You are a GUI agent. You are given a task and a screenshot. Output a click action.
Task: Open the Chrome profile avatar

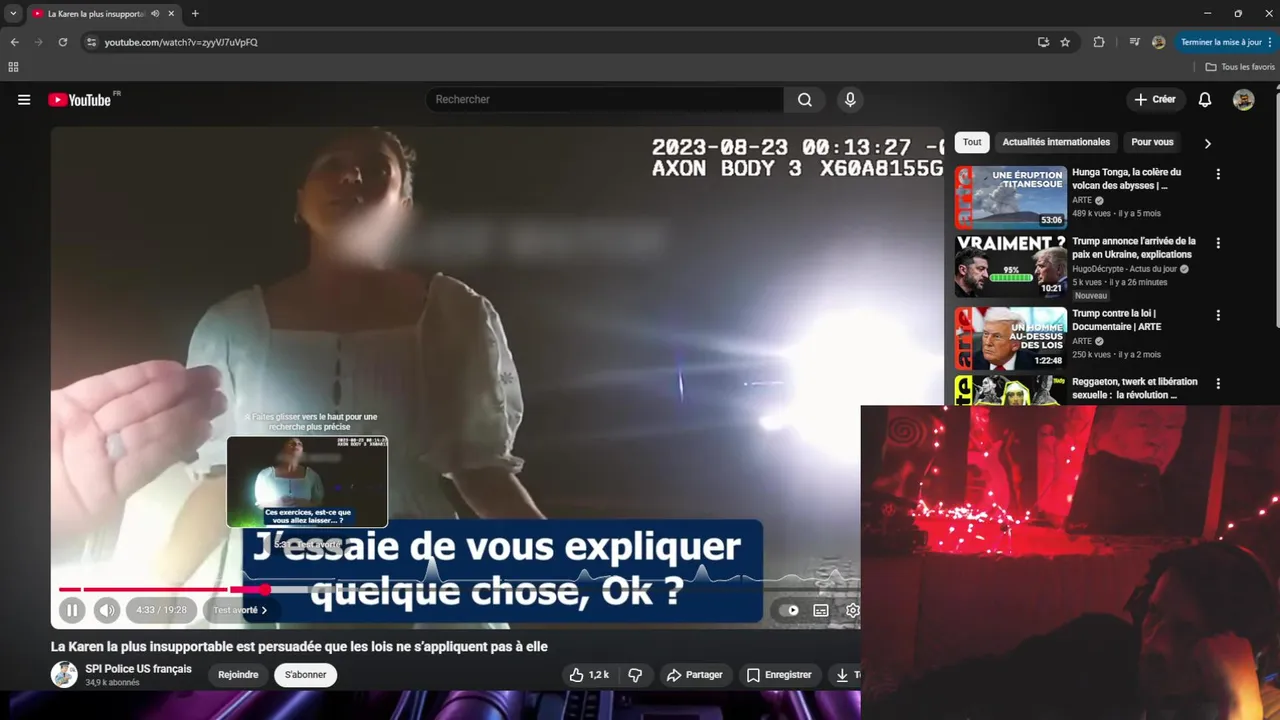tap(1158, 42)
